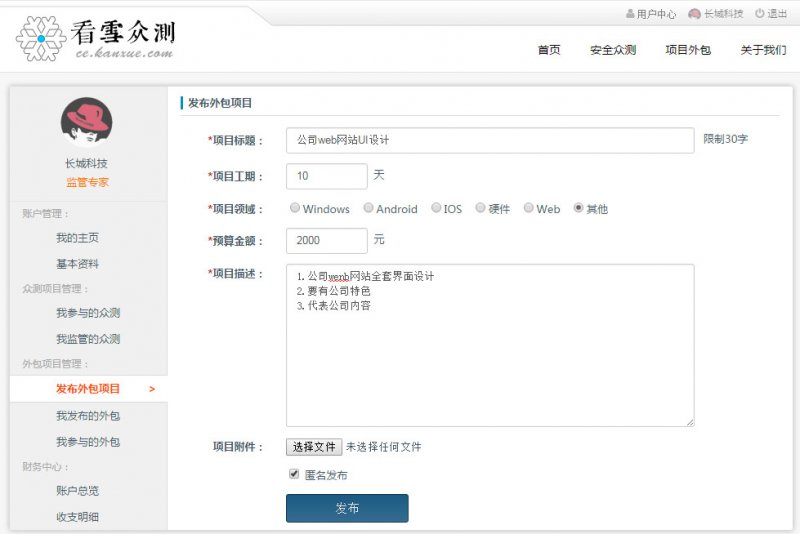Click the 限制30字 hint text

coord(726,139)
